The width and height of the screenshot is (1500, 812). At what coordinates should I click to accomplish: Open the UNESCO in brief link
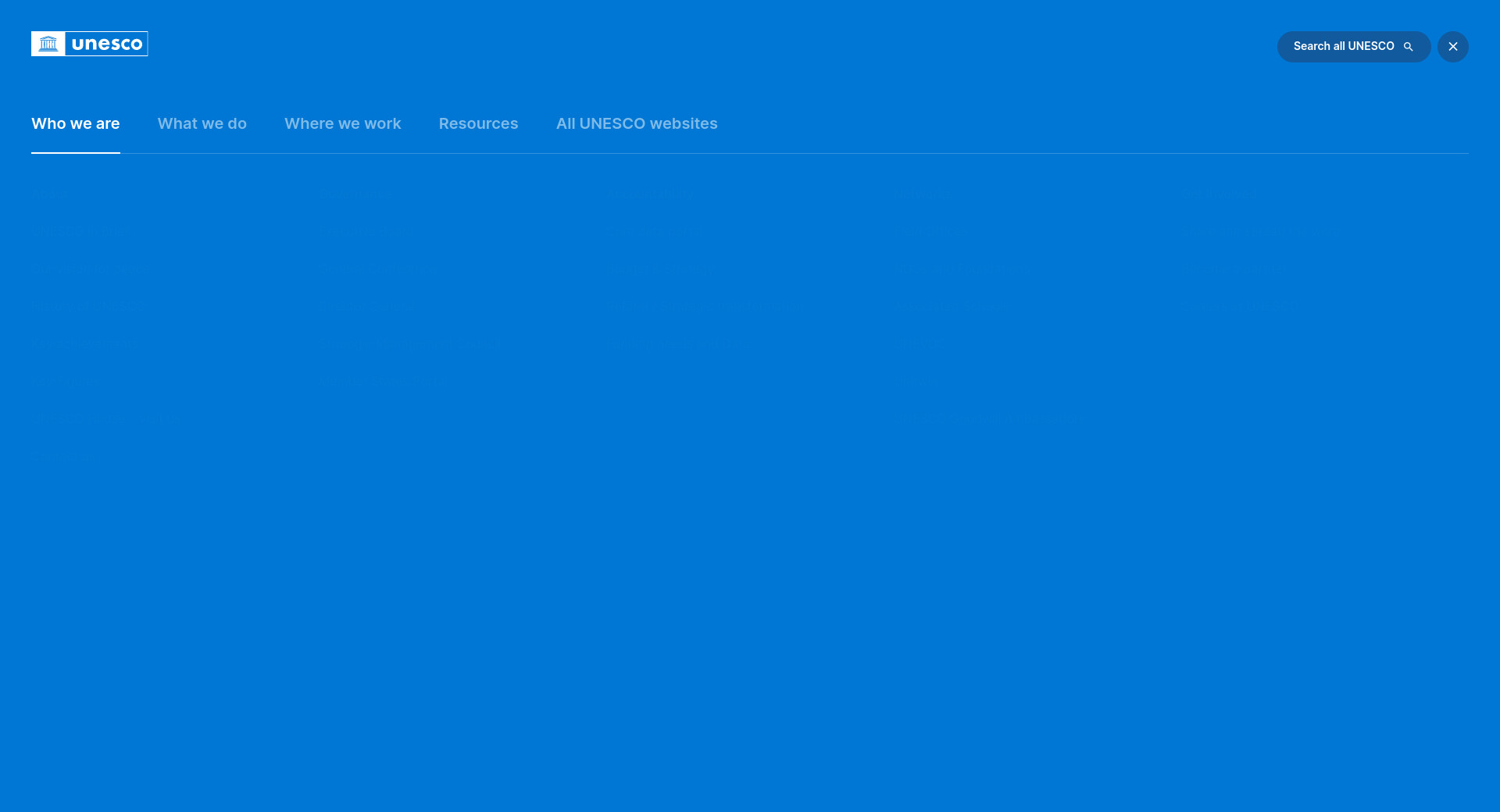pyautogui.click(x=81, y=232)
